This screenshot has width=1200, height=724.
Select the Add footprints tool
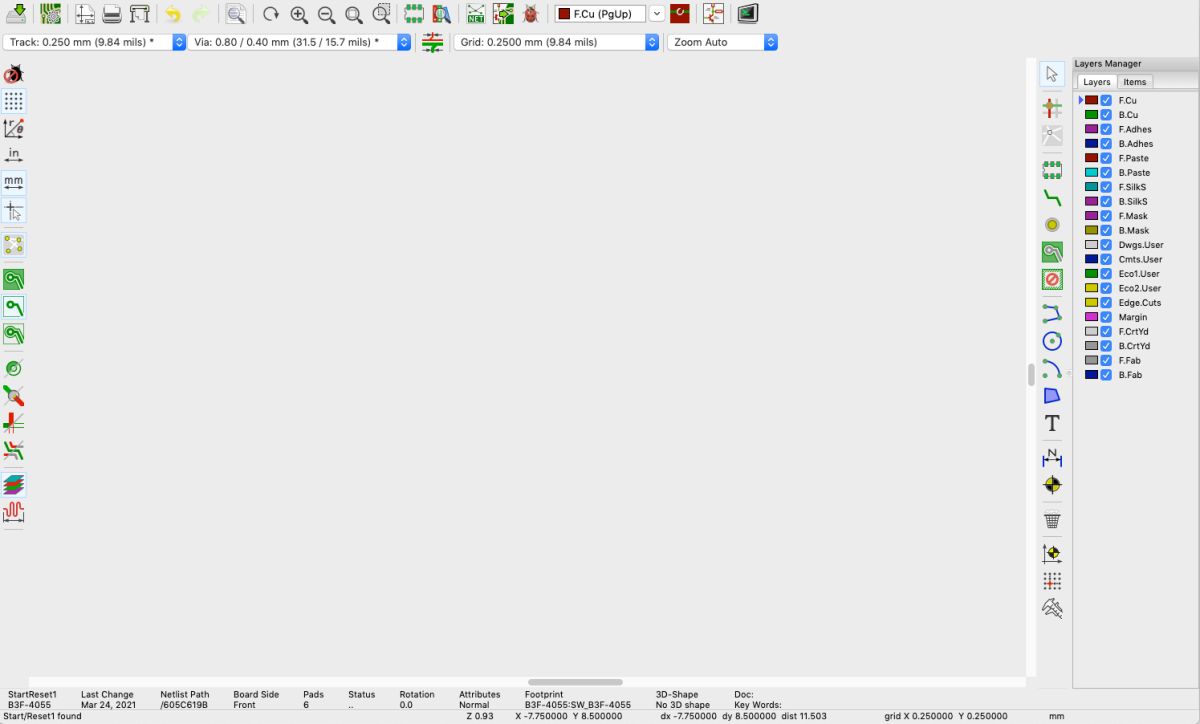[1052, 169]
